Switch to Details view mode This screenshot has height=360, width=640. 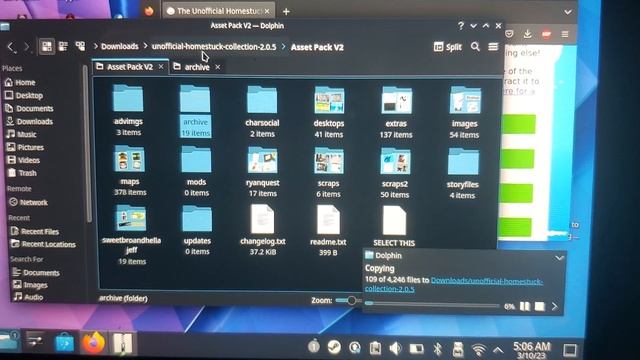pos(80,46)
